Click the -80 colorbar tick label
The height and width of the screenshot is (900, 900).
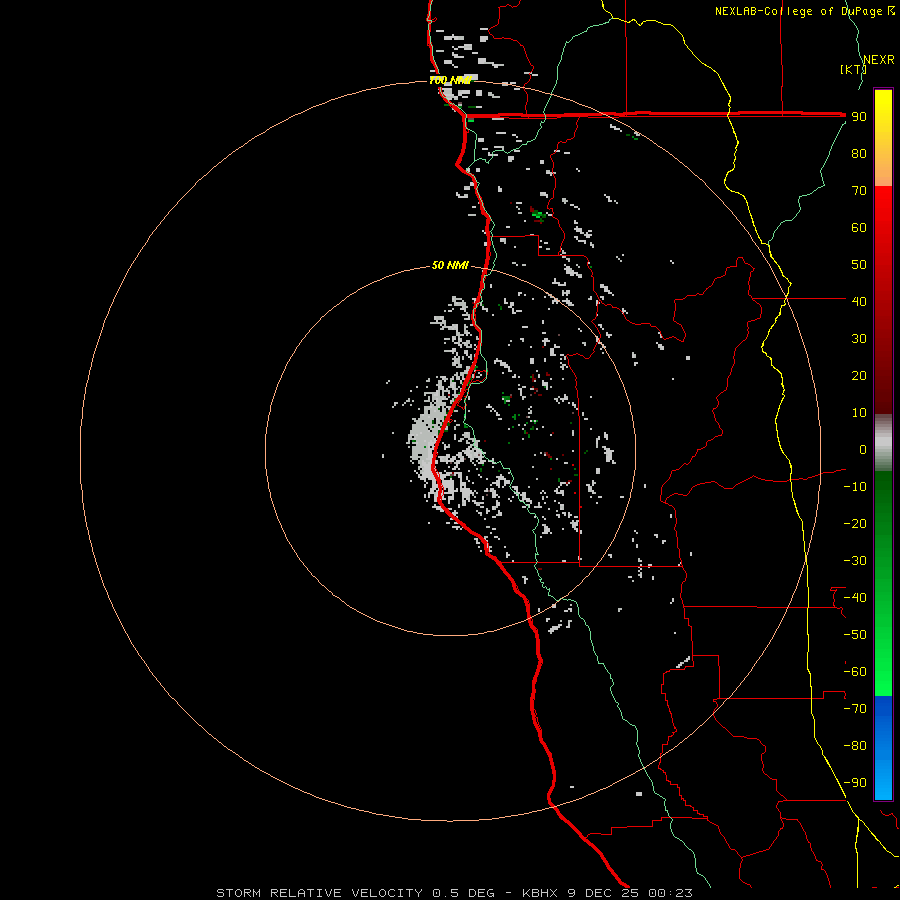point(855,746)
